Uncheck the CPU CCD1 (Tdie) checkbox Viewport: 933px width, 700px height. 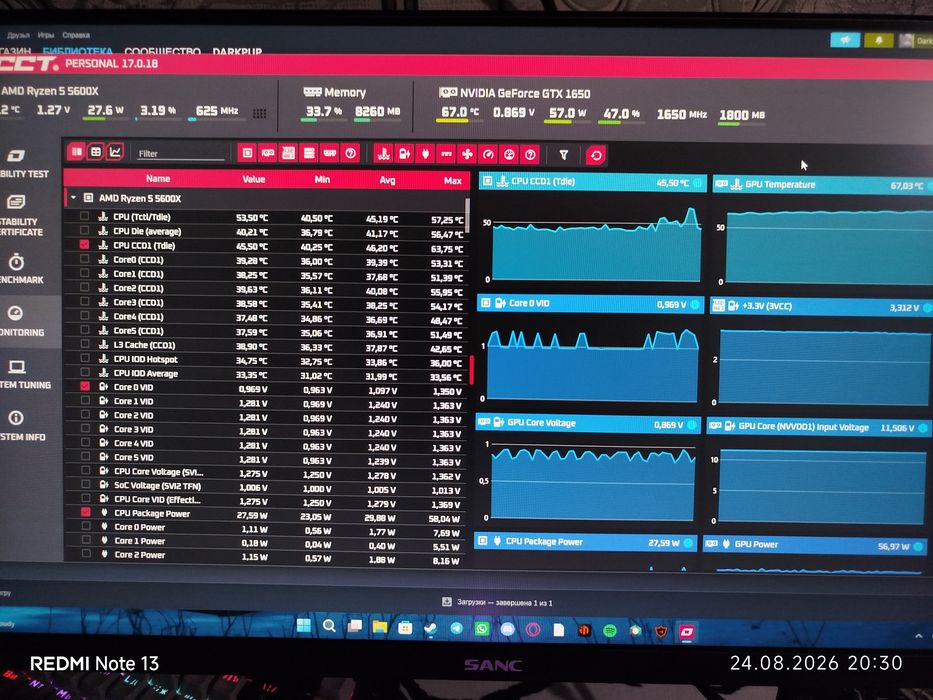[84, 245]
